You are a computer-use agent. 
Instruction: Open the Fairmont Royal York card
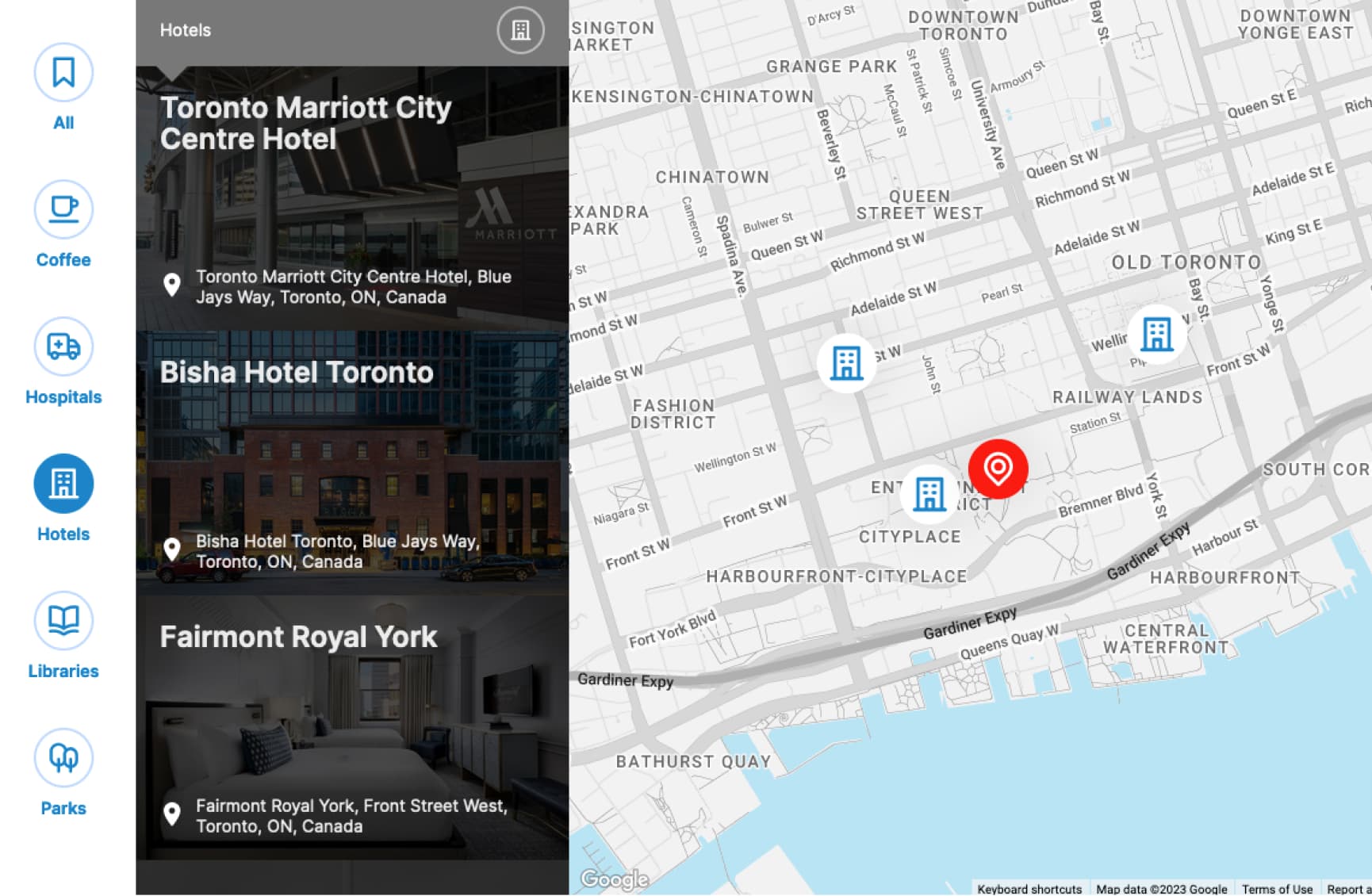tap(352, 728)
